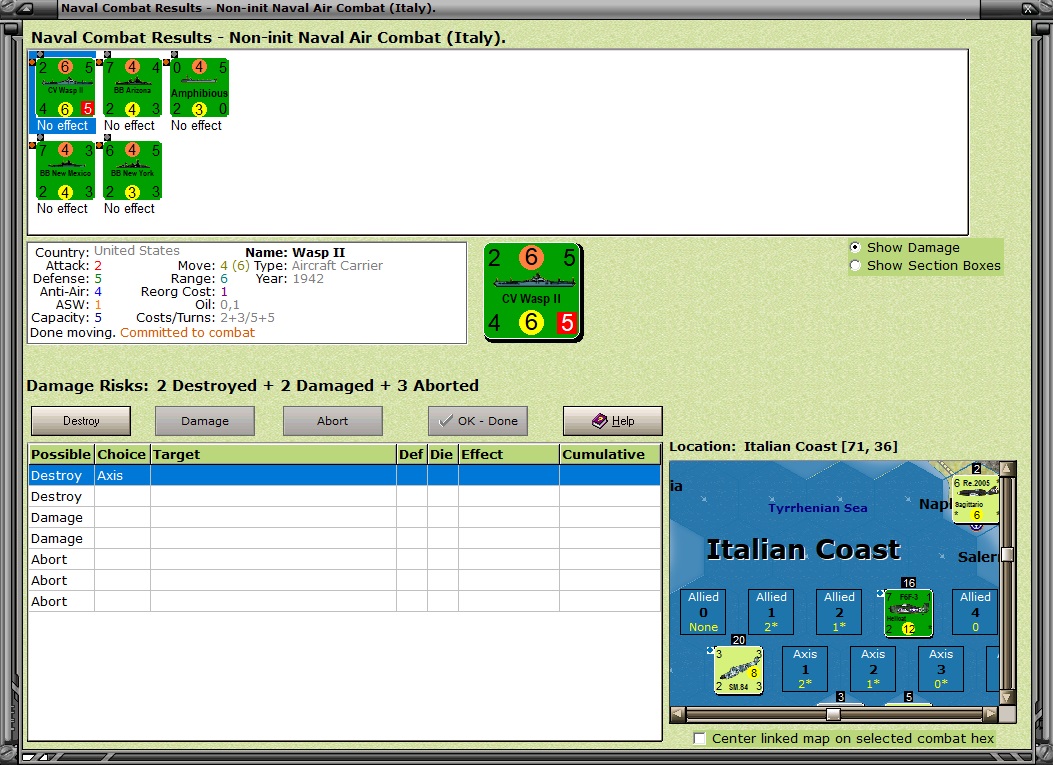This screenshot has width=1053, height=765.
Task: Click the 'Committed to combat' status text
Action: [187, 333]
